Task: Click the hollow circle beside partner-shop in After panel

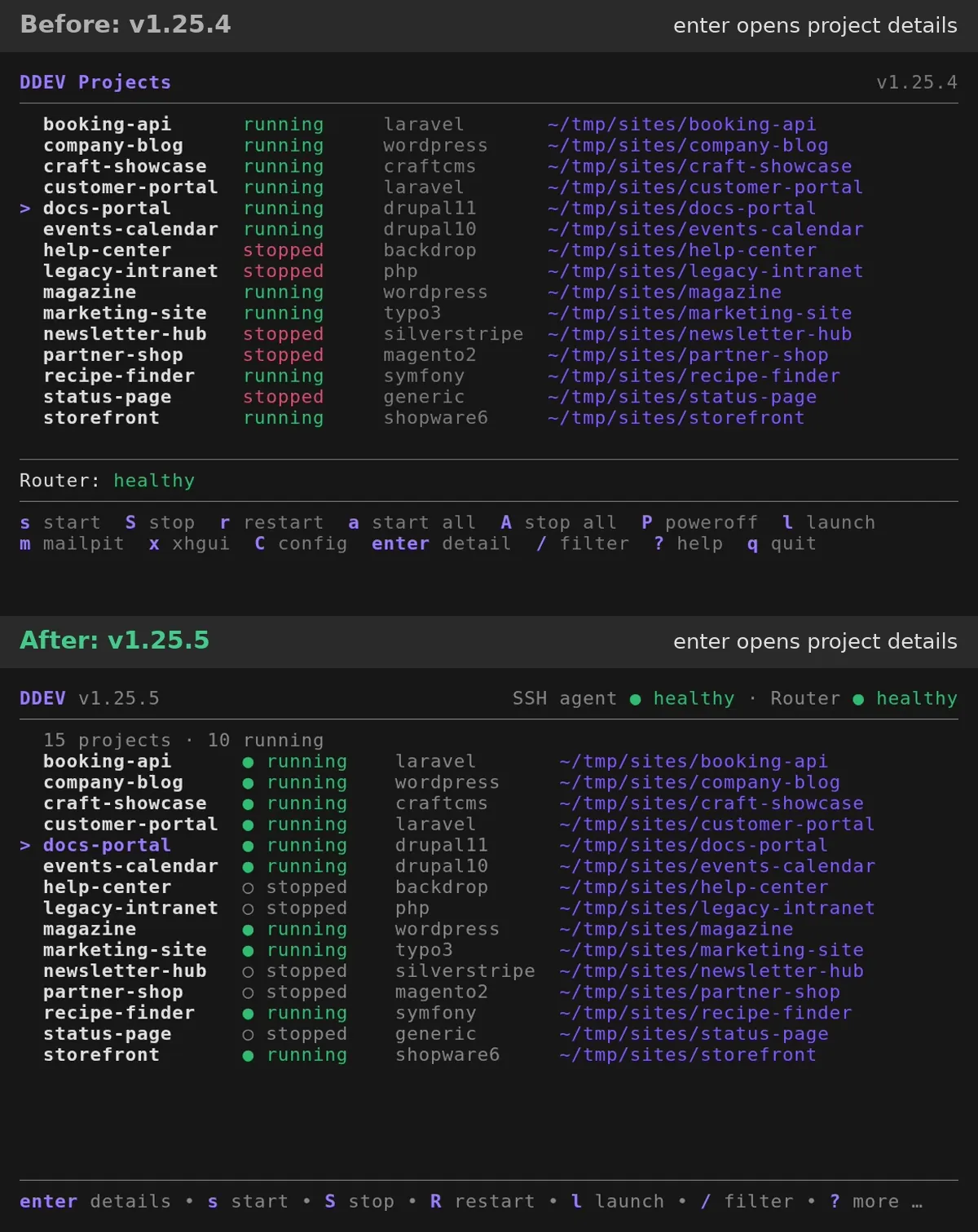Action: click(248, 993)
